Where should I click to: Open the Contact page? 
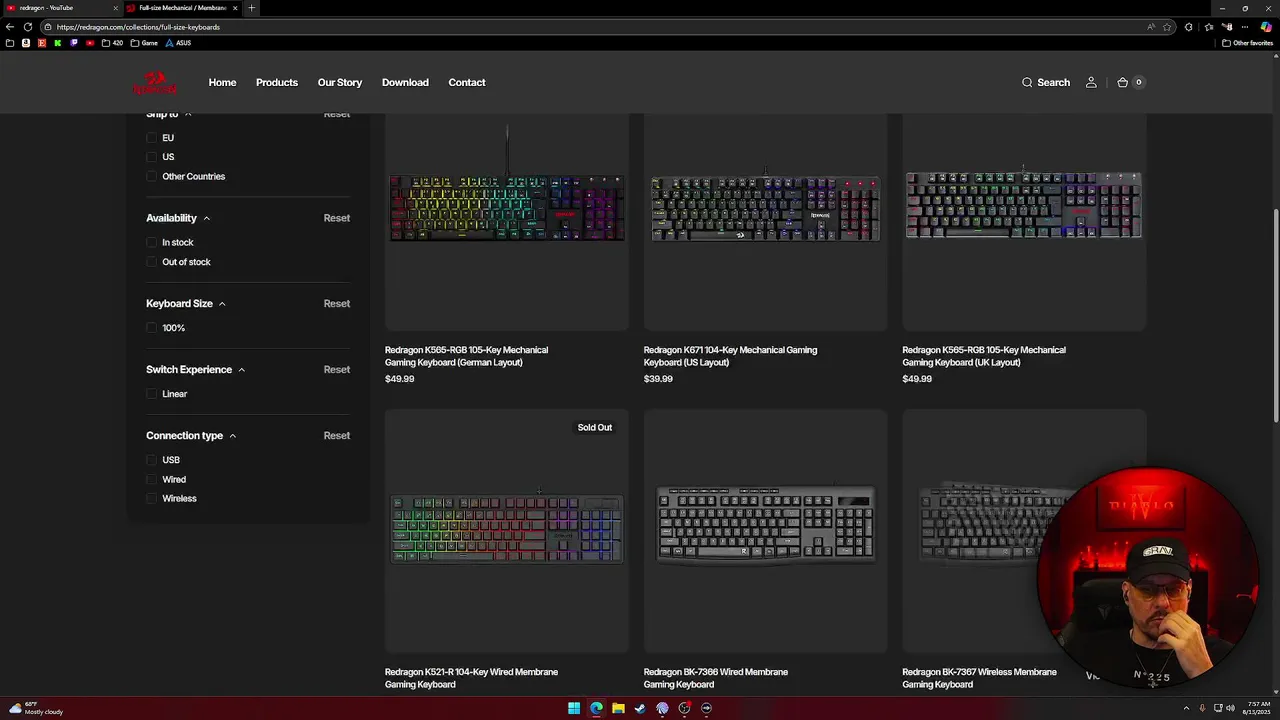467,83
